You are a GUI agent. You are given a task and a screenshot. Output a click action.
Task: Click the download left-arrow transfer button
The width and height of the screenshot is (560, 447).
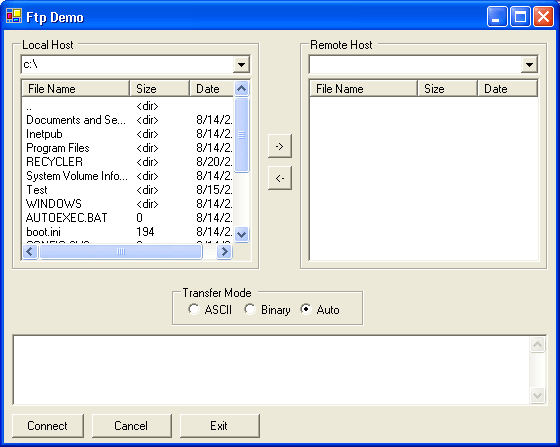pyautogui.click(x=280, y=178)
